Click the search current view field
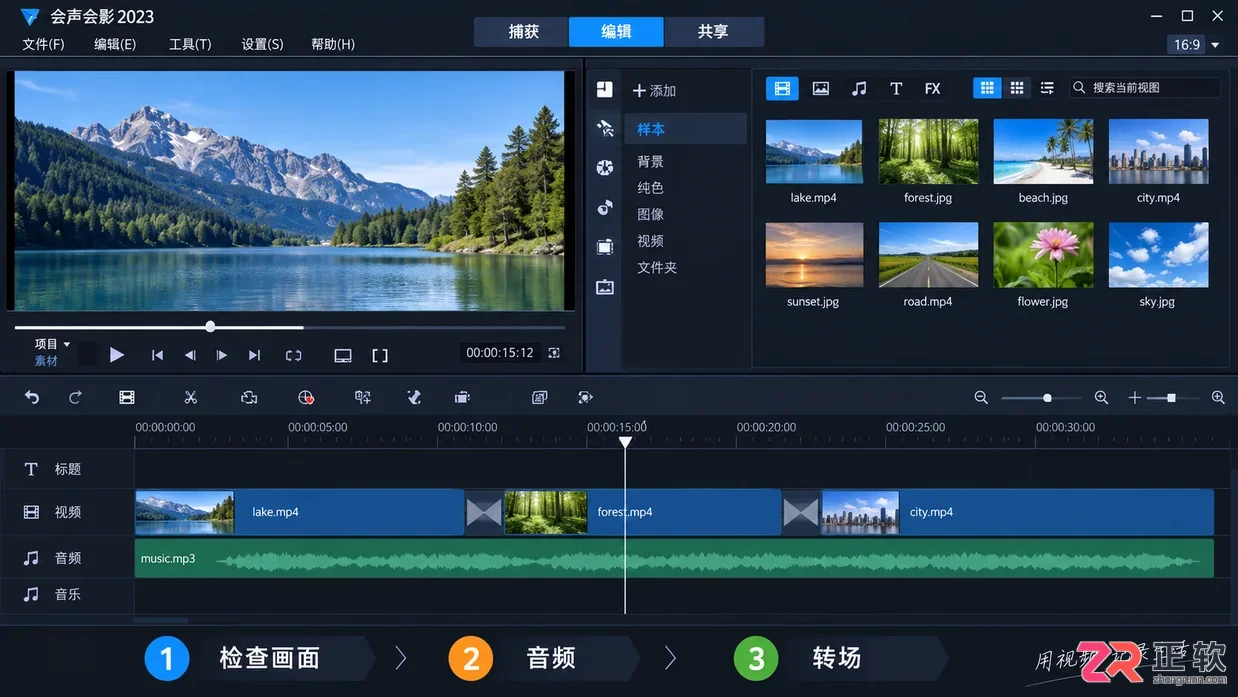Viewport: 1238px width, 697px height. 1145,88
